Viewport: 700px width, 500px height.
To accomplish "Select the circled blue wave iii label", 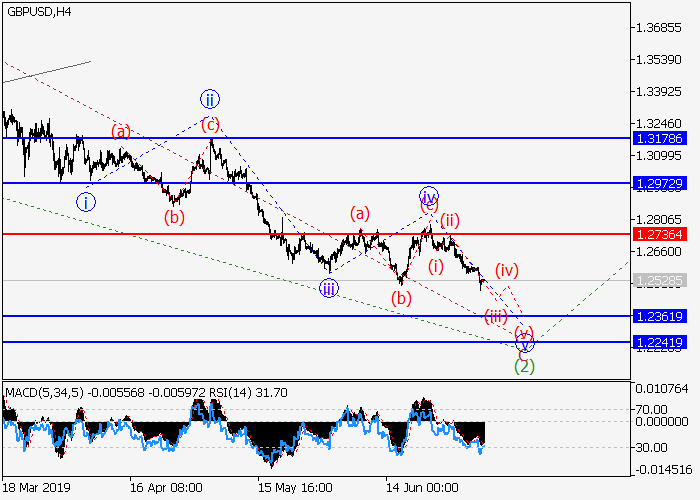I will click(x=329, y=289).
